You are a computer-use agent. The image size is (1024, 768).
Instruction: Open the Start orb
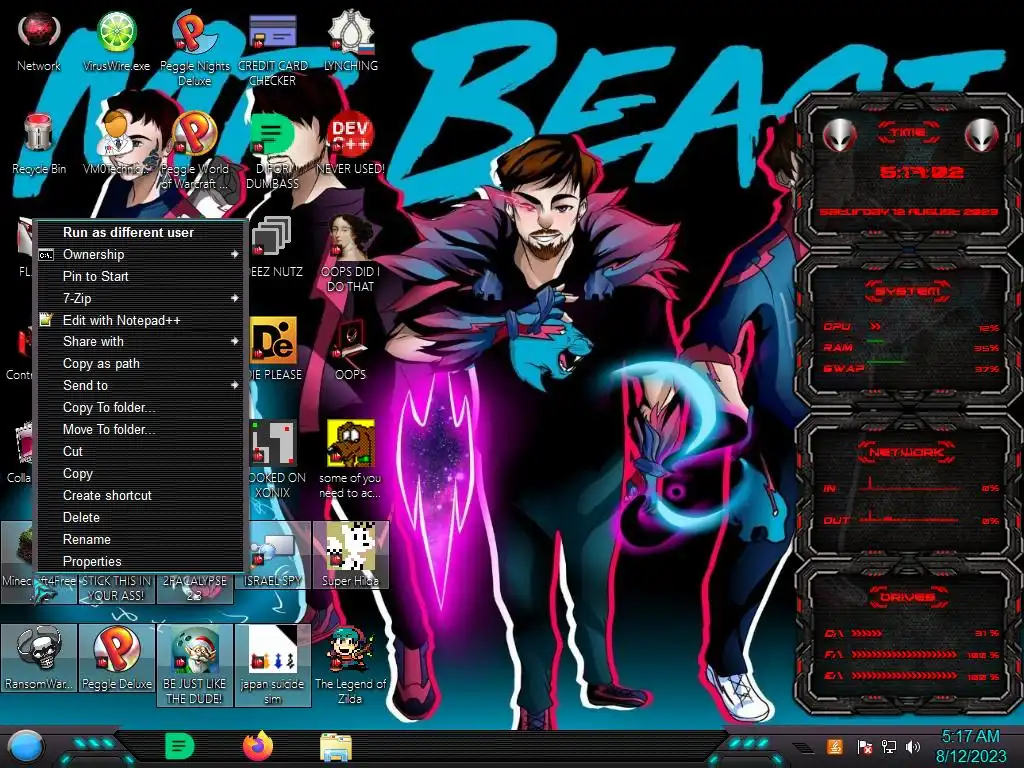pos(25,746)
